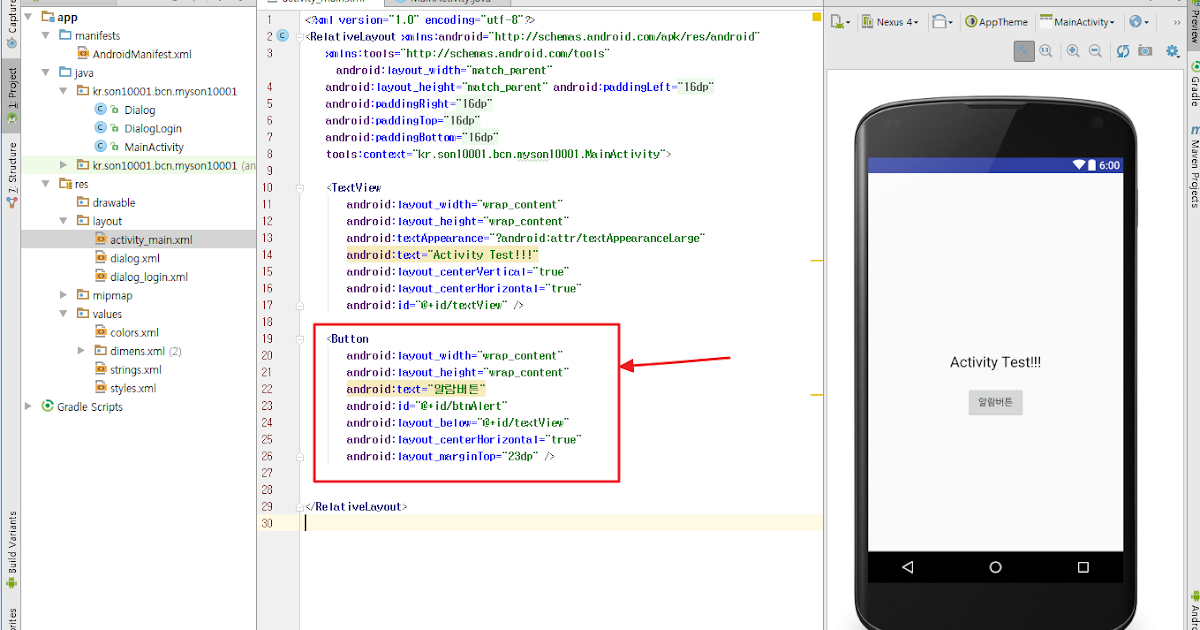Collapse the java folder
Image resolution: width=1200 pixels, height=630 pixels.
47,72
